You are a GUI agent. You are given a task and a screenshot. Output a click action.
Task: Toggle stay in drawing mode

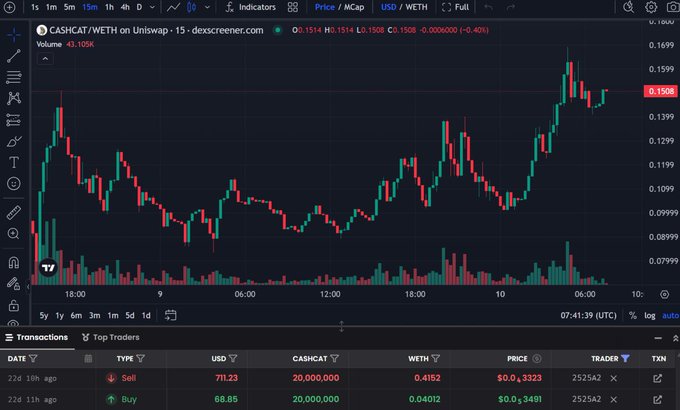click(x=13, y=284)
